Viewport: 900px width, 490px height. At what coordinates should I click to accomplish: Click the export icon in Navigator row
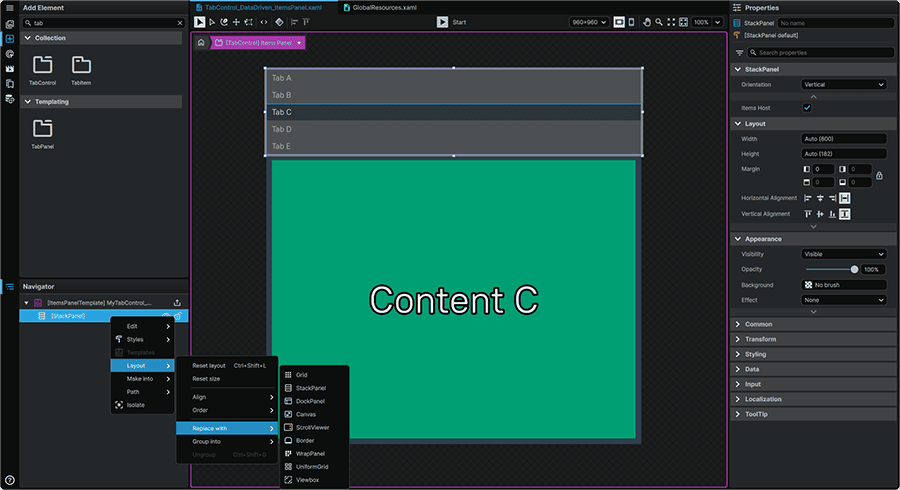[x=177, y=303]
